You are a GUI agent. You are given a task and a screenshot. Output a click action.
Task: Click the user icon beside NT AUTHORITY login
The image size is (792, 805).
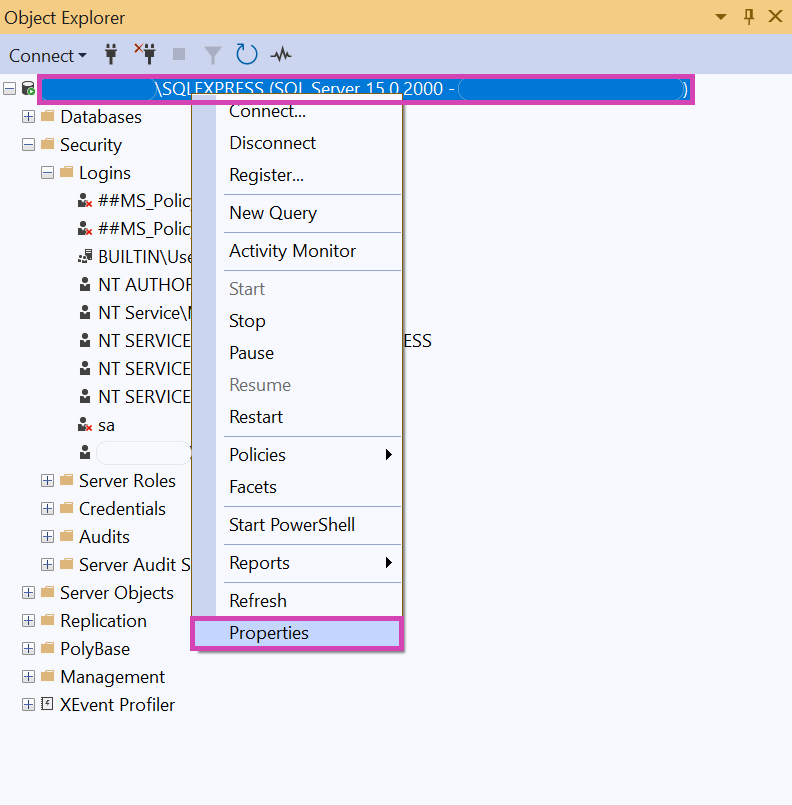[x=85, y=284]
